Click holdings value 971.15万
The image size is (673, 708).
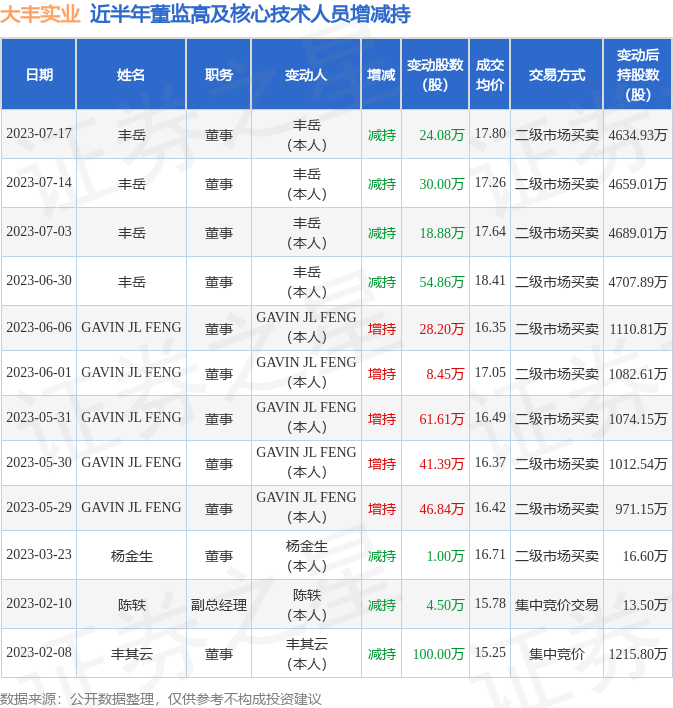coord(641,509)
